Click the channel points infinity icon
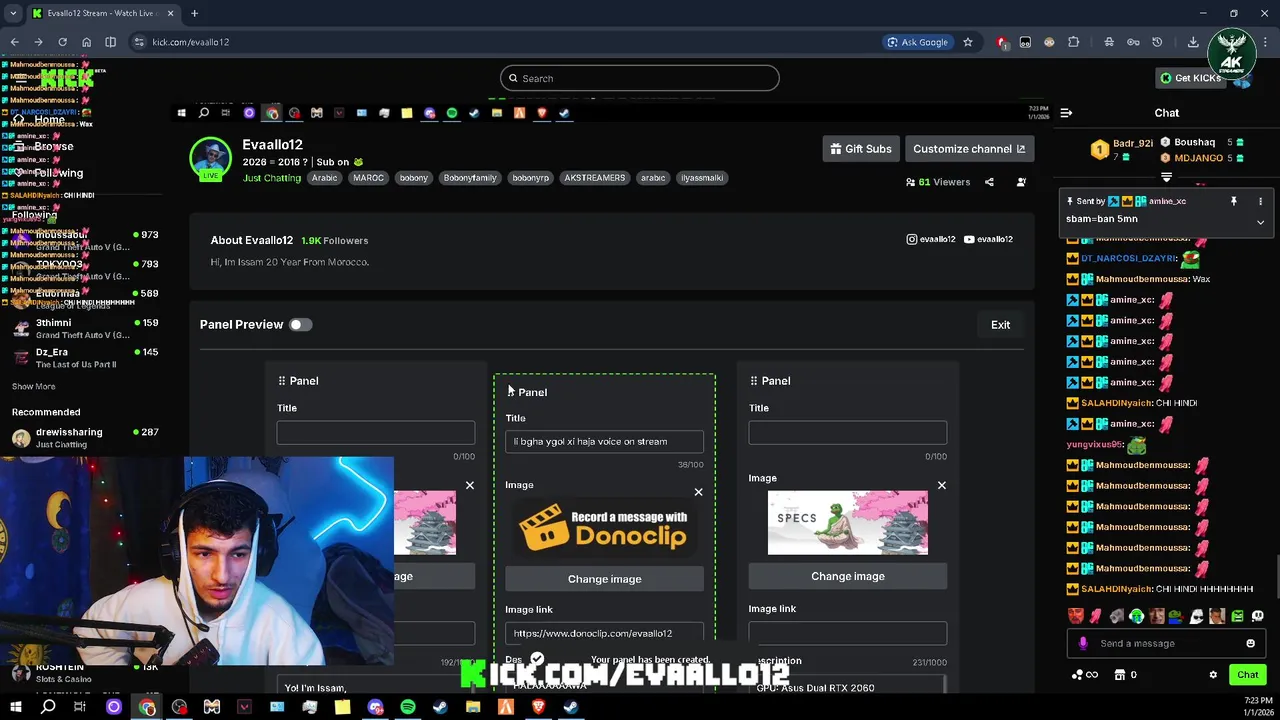 tap(1085, 675)
